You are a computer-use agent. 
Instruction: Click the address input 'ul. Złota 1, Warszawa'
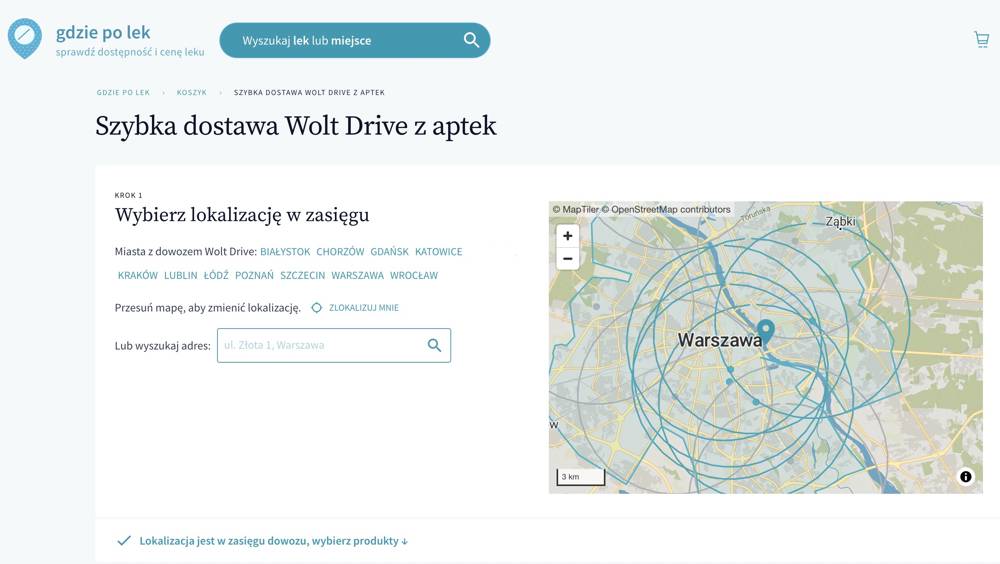(334, 345)
